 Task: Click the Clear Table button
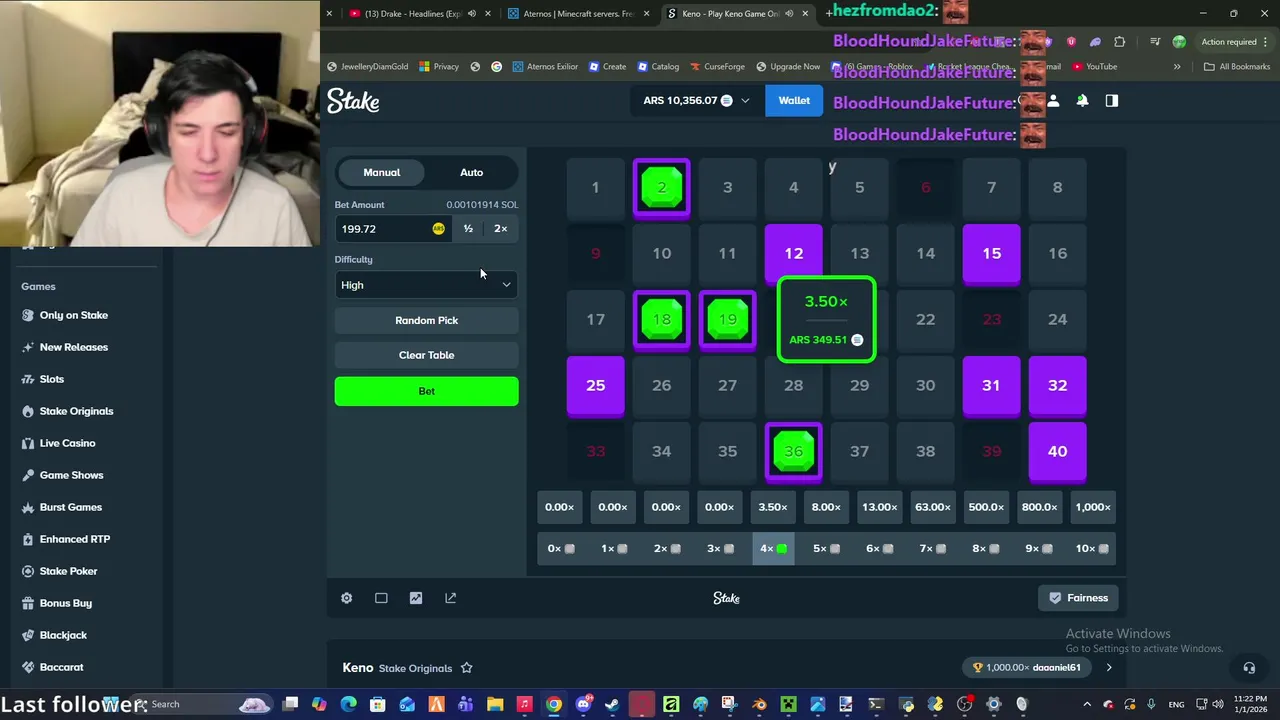[426, 355]
